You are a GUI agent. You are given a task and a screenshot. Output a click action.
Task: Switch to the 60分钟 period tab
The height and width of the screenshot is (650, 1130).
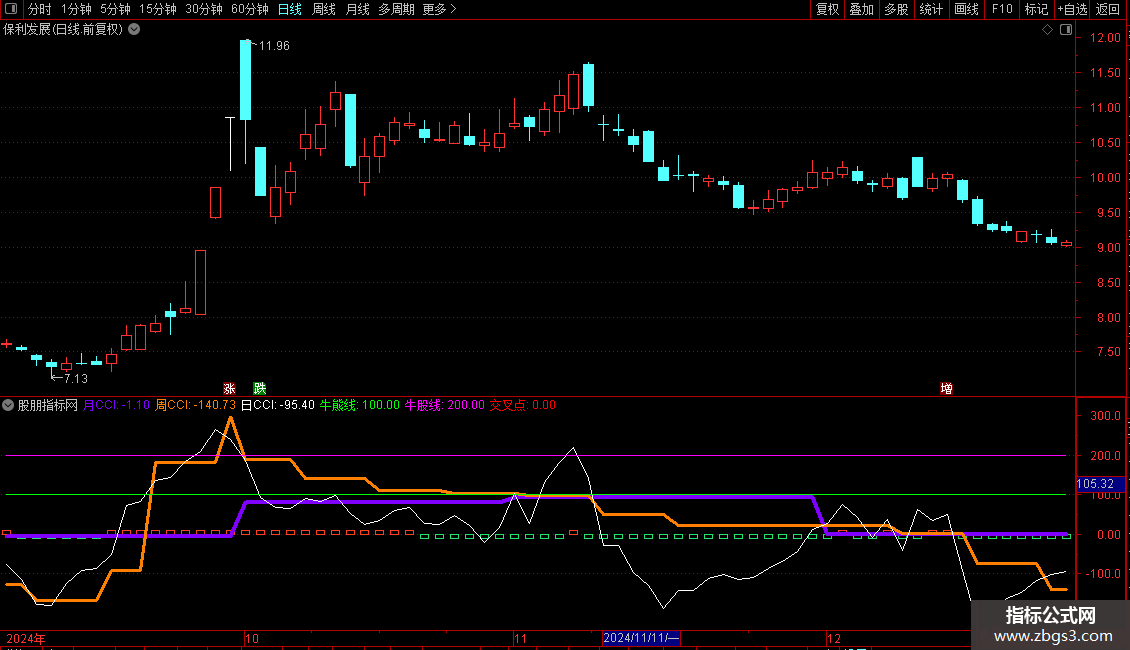click(249, 9)
